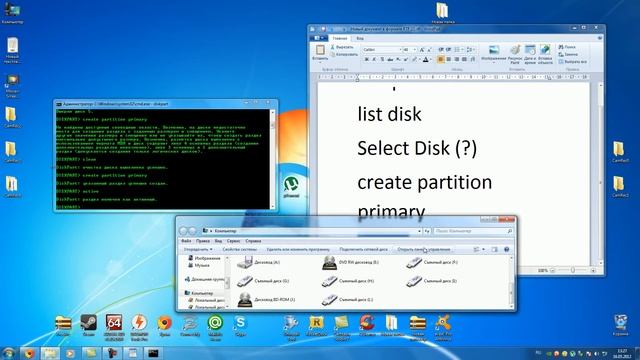Click the vertical scrollbar in WordPad
This screenshot has height=360, width=640.
(x=600, y=174)
